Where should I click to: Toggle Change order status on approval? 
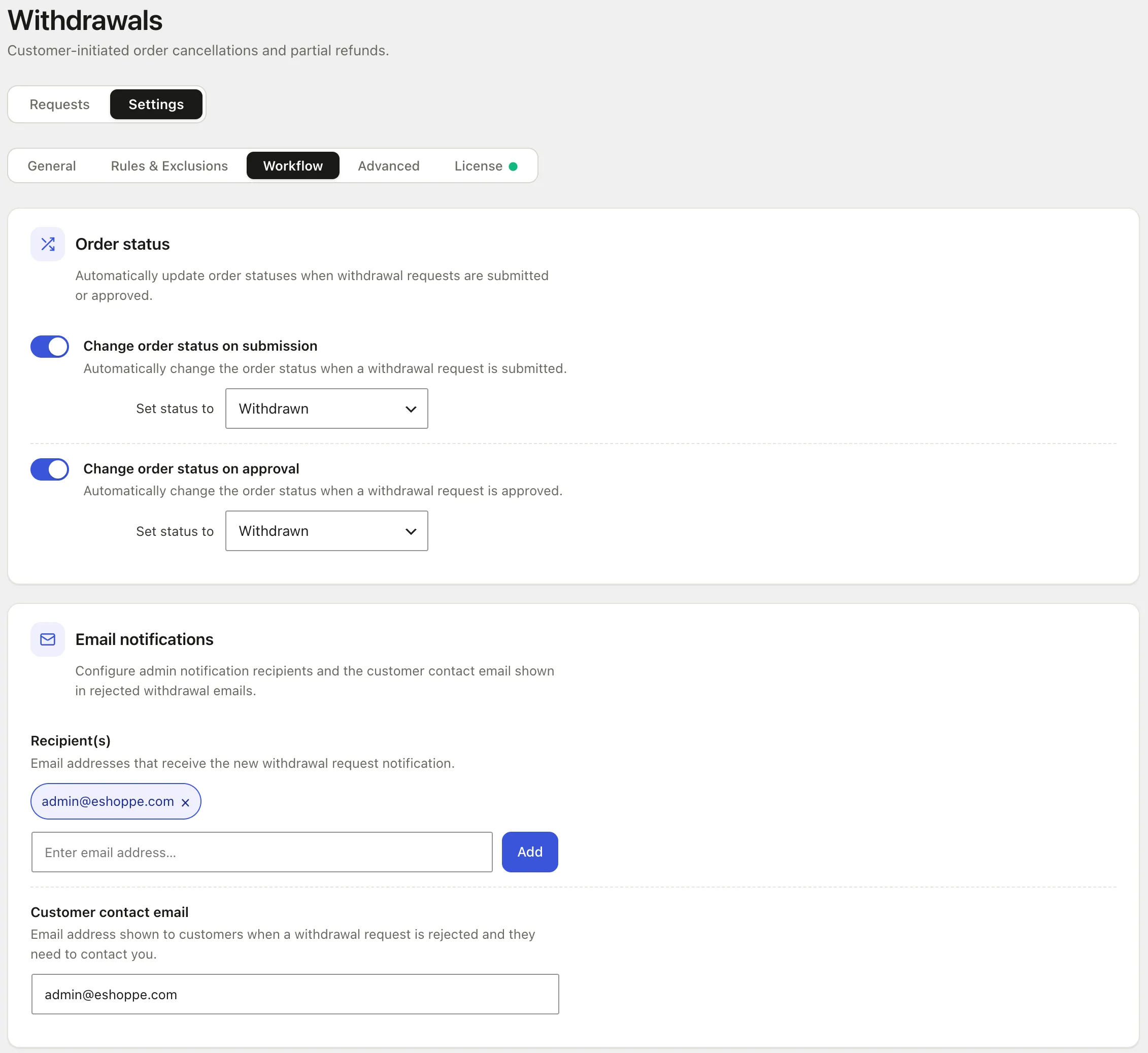point(50,469)
